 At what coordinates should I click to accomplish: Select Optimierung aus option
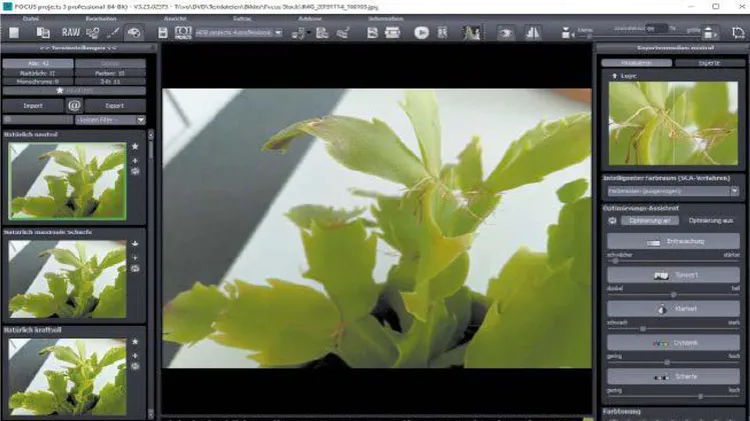(x=710, y=221)
